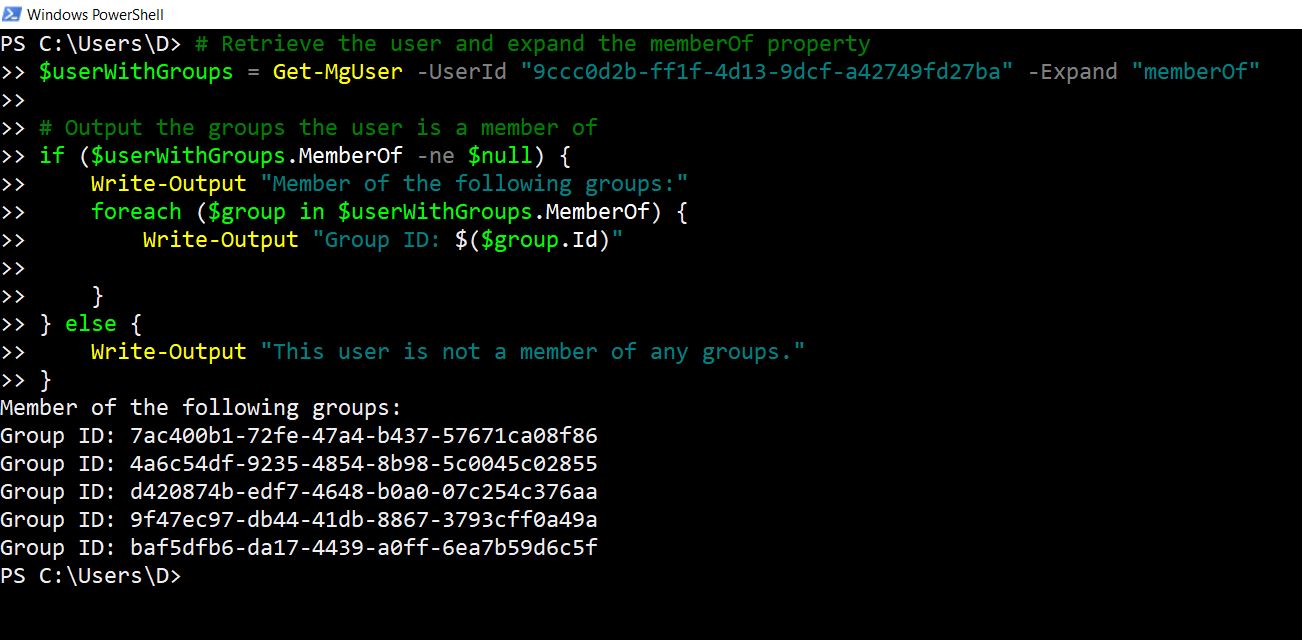The image size is (1302, 640).
Task: Click the final PS C:\Users\D> prompt
Action: (x=91, y=576)
